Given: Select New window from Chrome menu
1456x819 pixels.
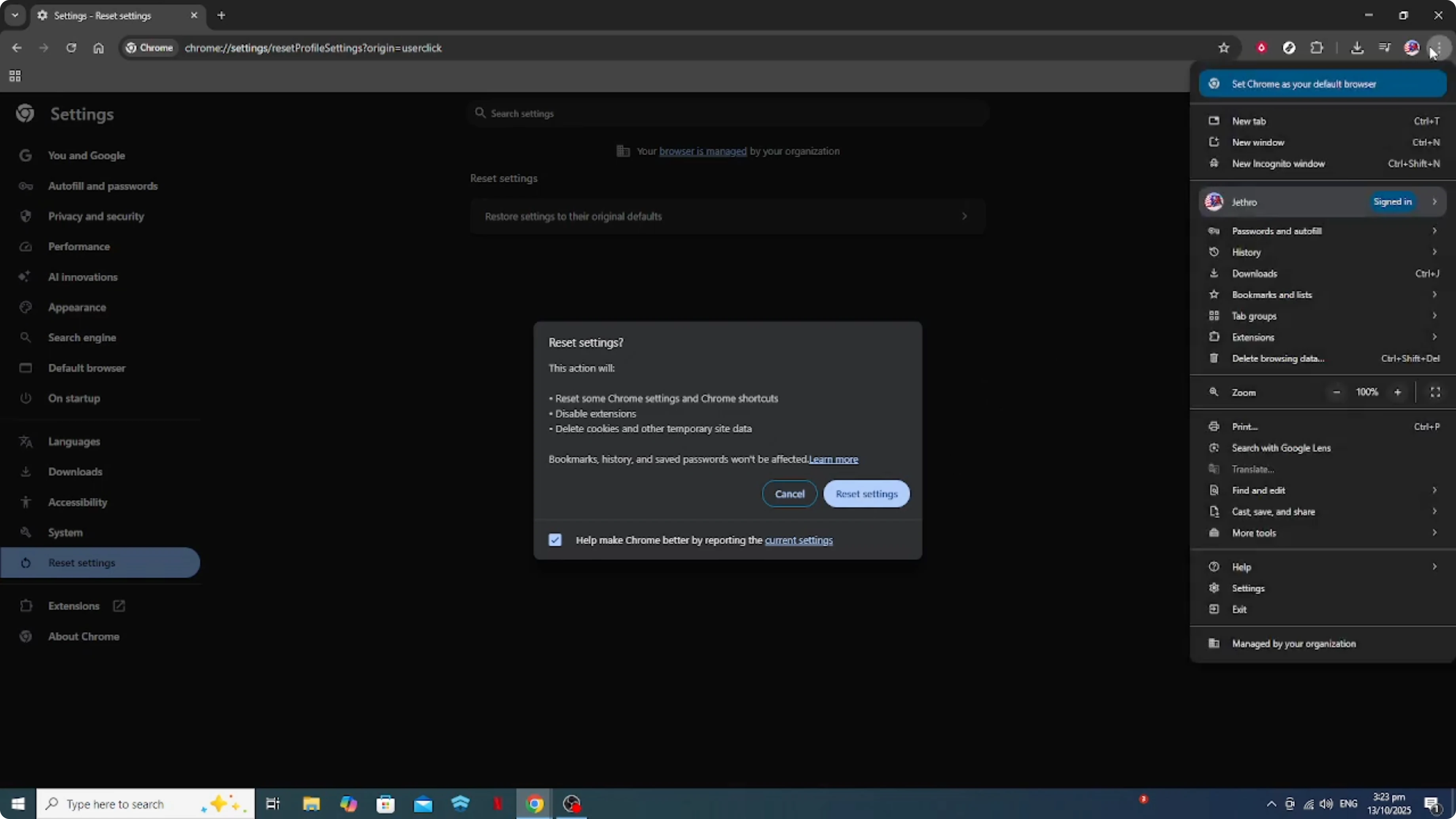Looking at the screenshot, I should [1323, 142].
